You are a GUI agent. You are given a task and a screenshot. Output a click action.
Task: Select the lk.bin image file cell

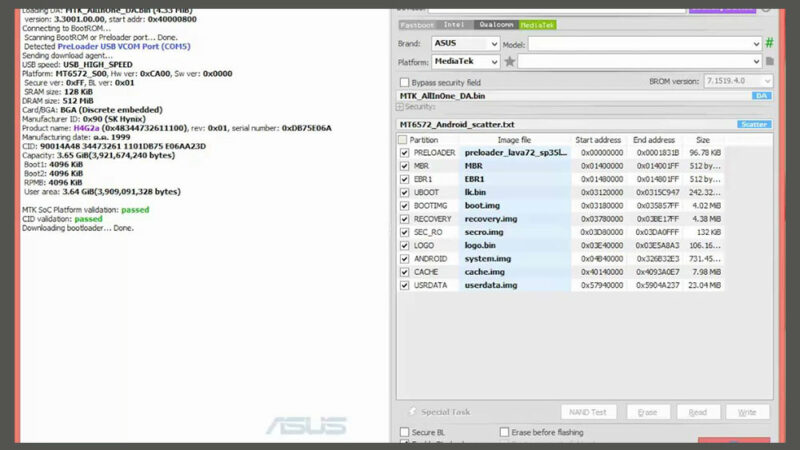[x=515, y=192]
